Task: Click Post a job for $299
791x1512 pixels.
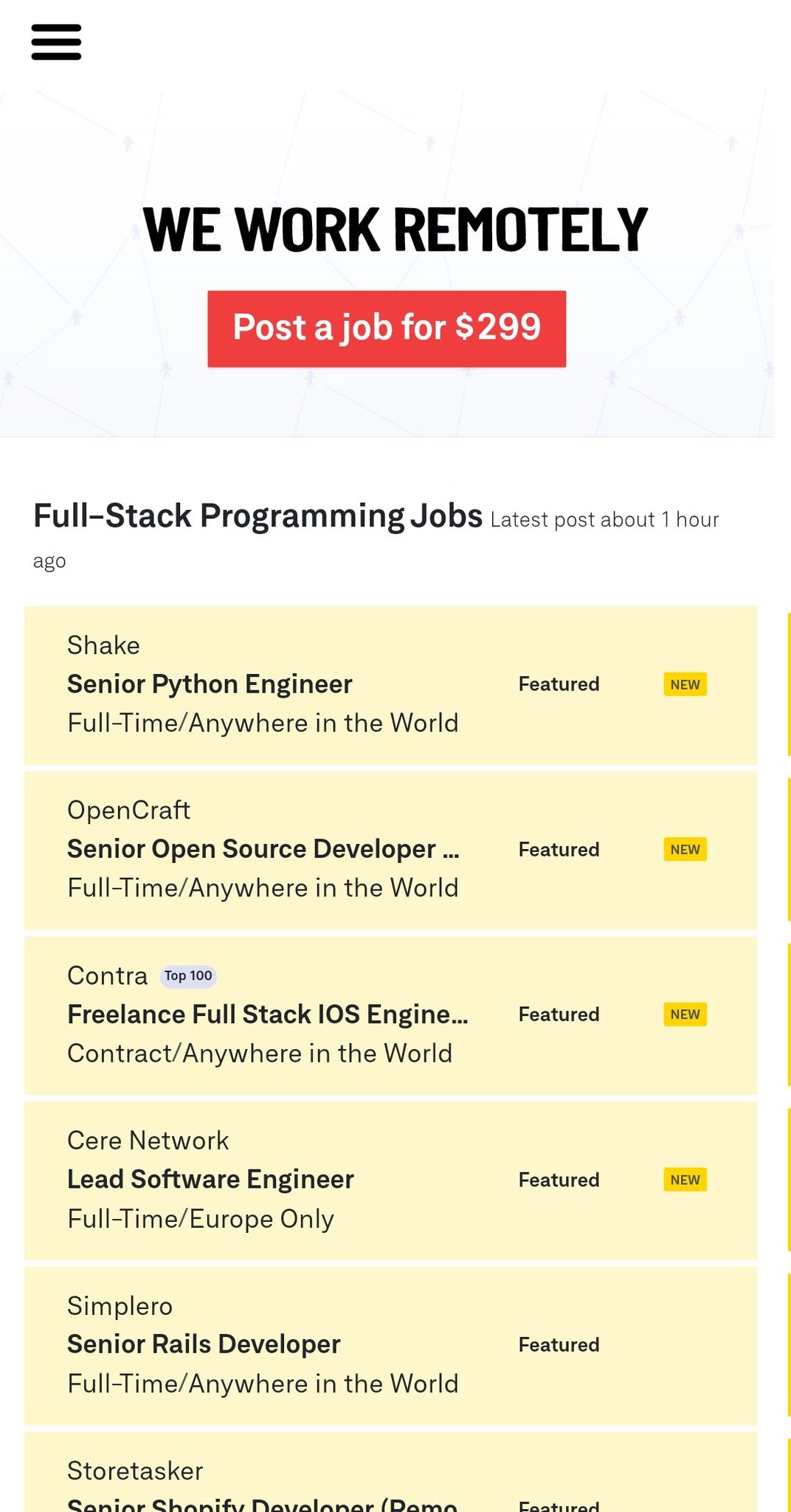Action: click(x=387, y=329)
